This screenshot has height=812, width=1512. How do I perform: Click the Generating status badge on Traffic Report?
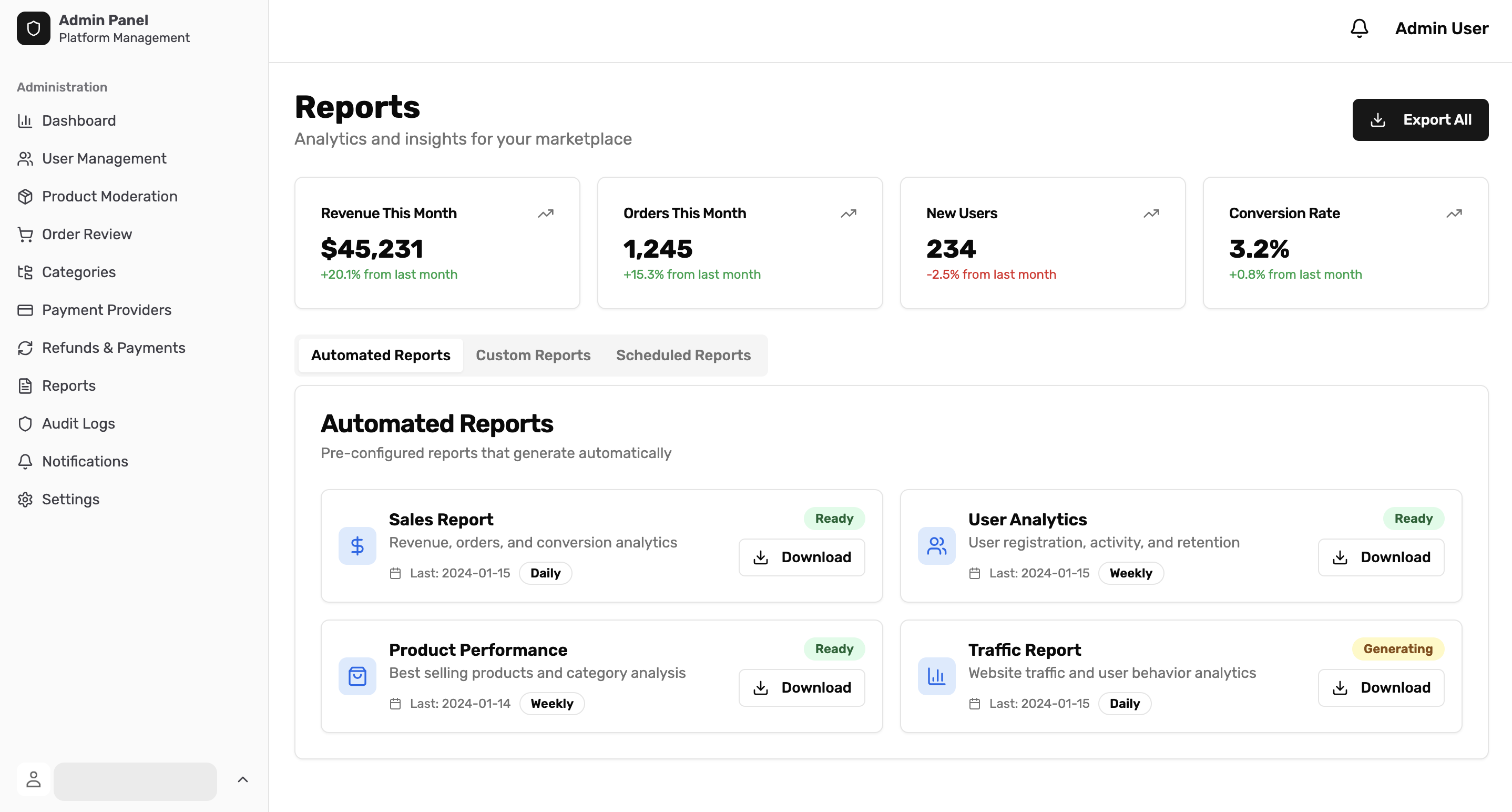click(1398, 649)
